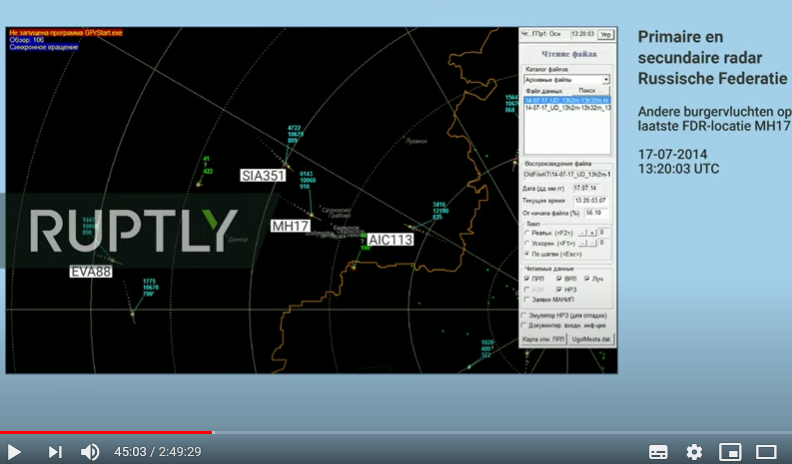
Task: Click the Текущее время field
Action: coord(590,200)
